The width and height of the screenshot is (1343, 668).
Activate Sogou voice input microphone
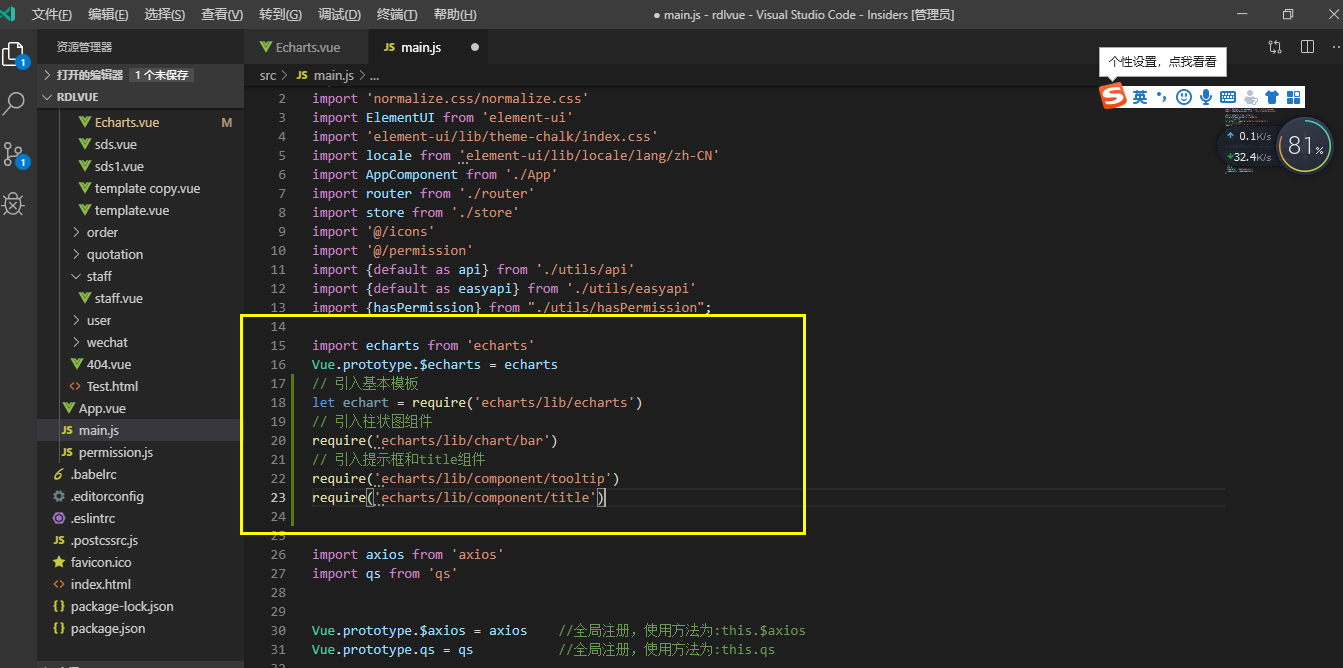coord(1206,97)
